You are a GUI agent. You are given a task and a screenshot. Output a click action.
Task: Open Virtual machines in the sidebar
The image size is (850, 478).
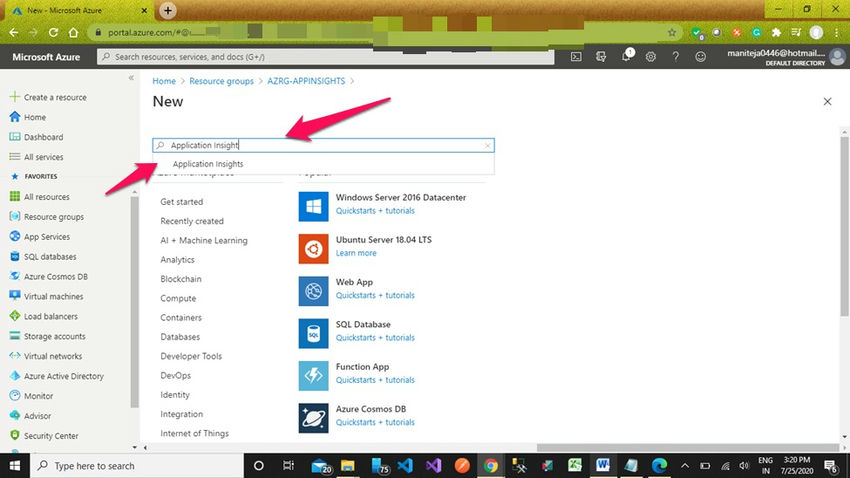[46, 296]
